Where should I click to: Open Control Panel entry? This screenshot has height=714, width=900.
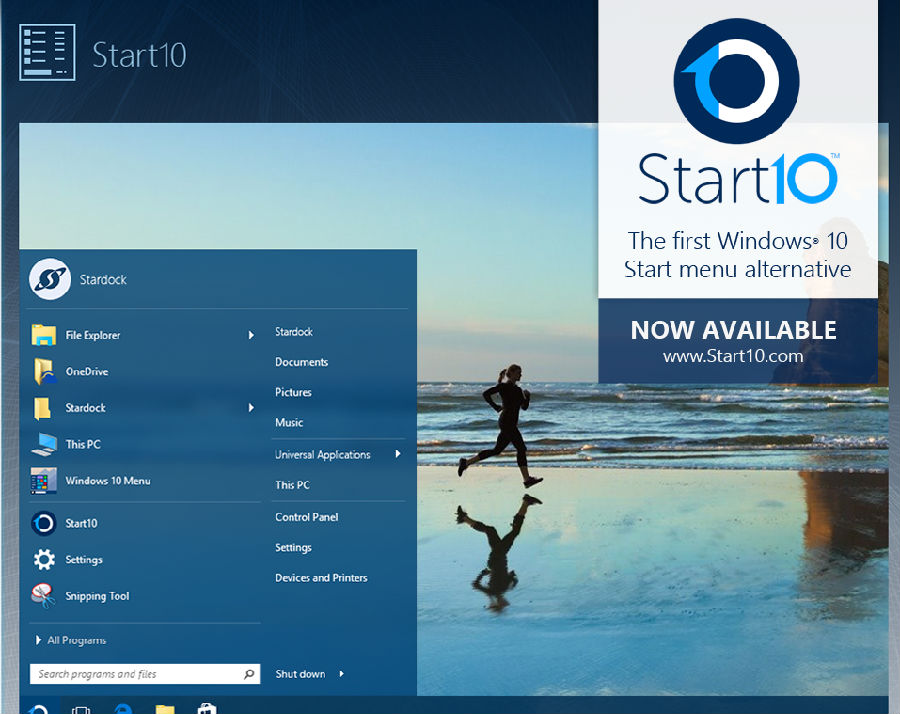[307, 517]
